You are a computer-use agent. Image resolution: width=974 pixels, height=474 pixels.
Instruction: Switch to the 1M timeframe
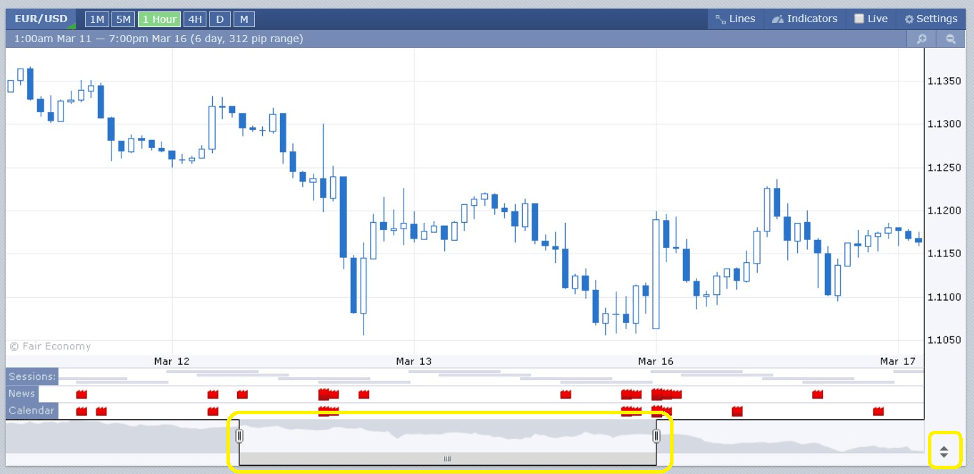[x=97, y=19]
